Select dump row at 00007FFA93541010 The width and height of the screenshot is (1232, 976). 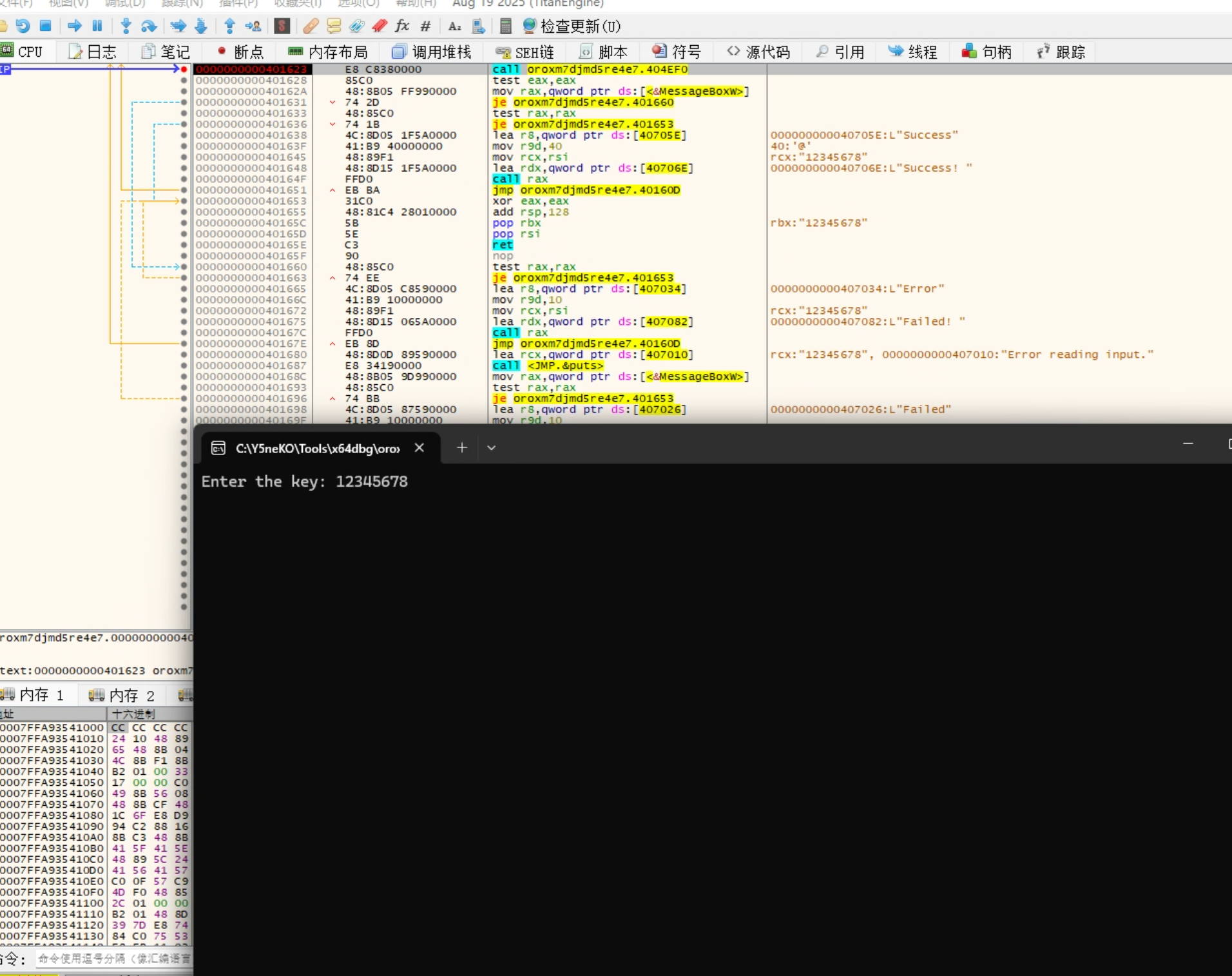[97, 739]
